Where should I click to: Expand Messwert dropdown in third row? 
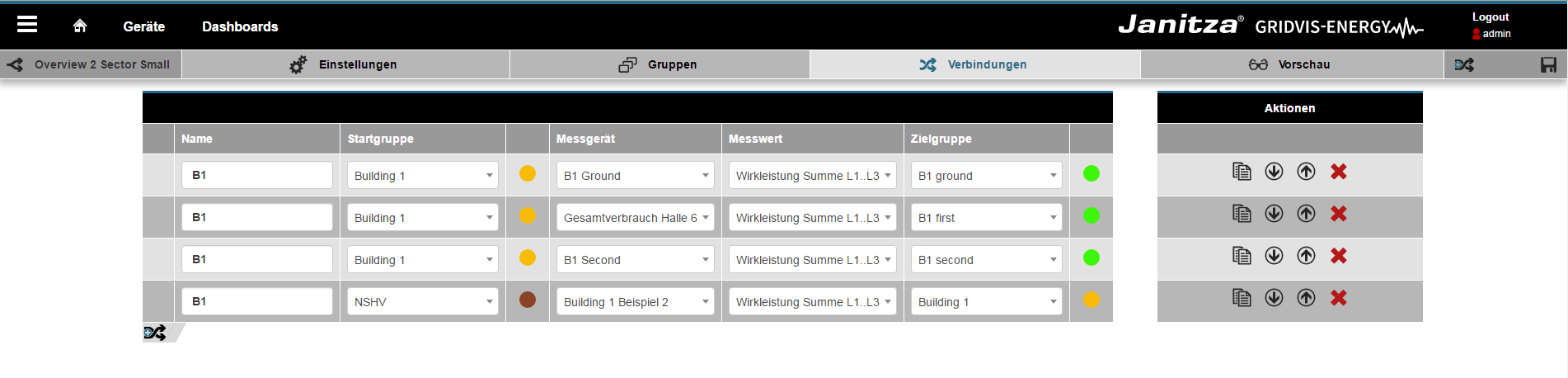812,259
